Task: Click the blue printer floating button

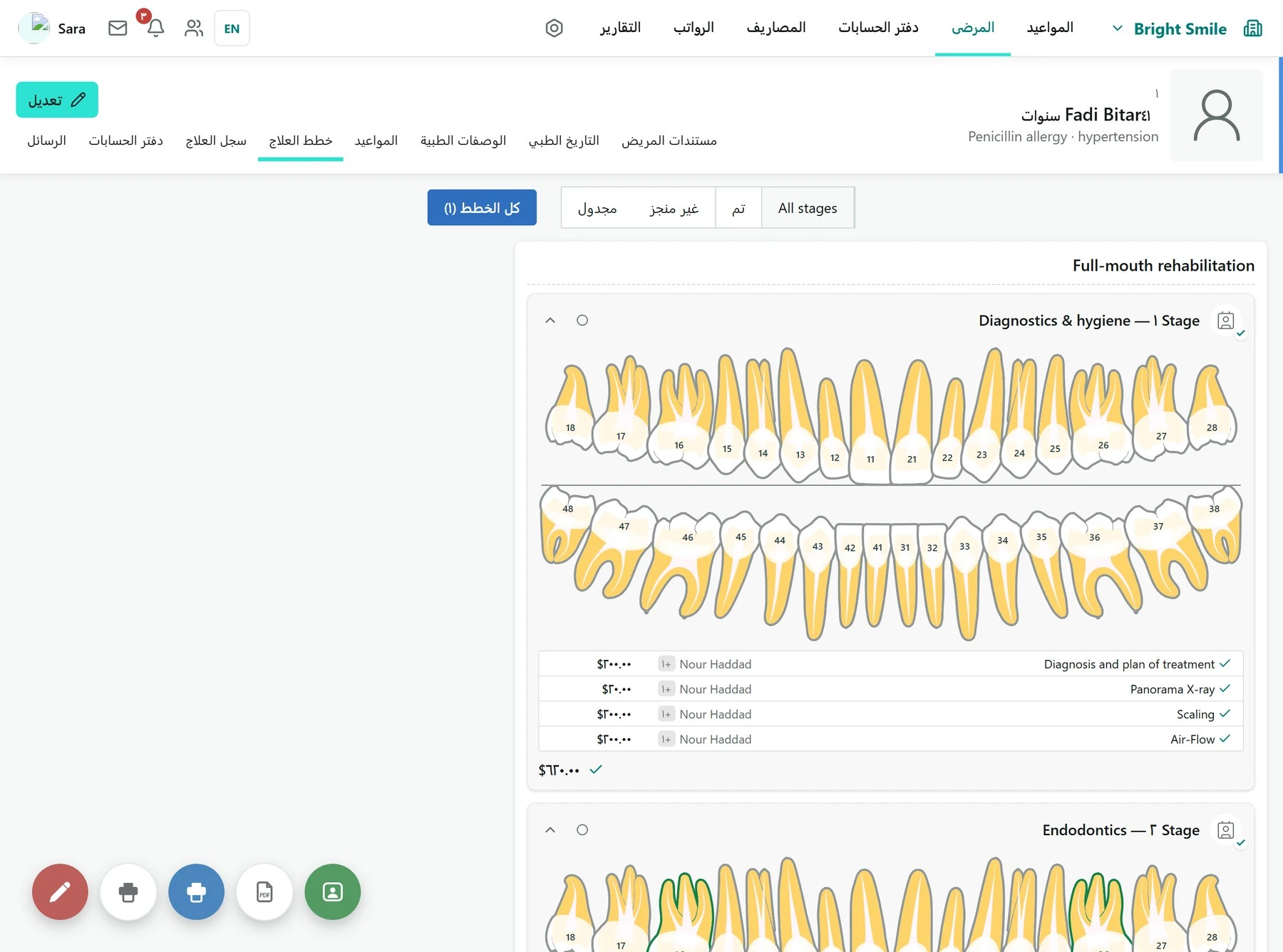Action: pos(196,891)
